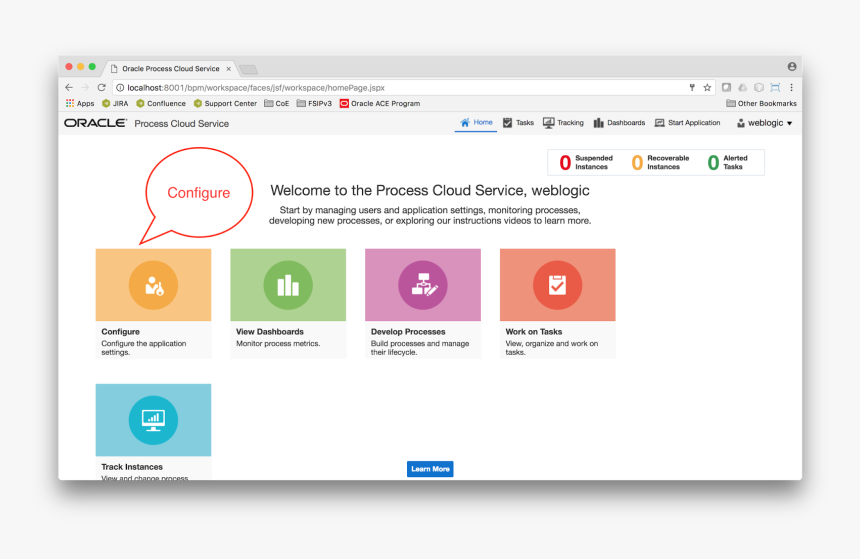Click the "Monitor process metrics." description

[x=278, y=343]
